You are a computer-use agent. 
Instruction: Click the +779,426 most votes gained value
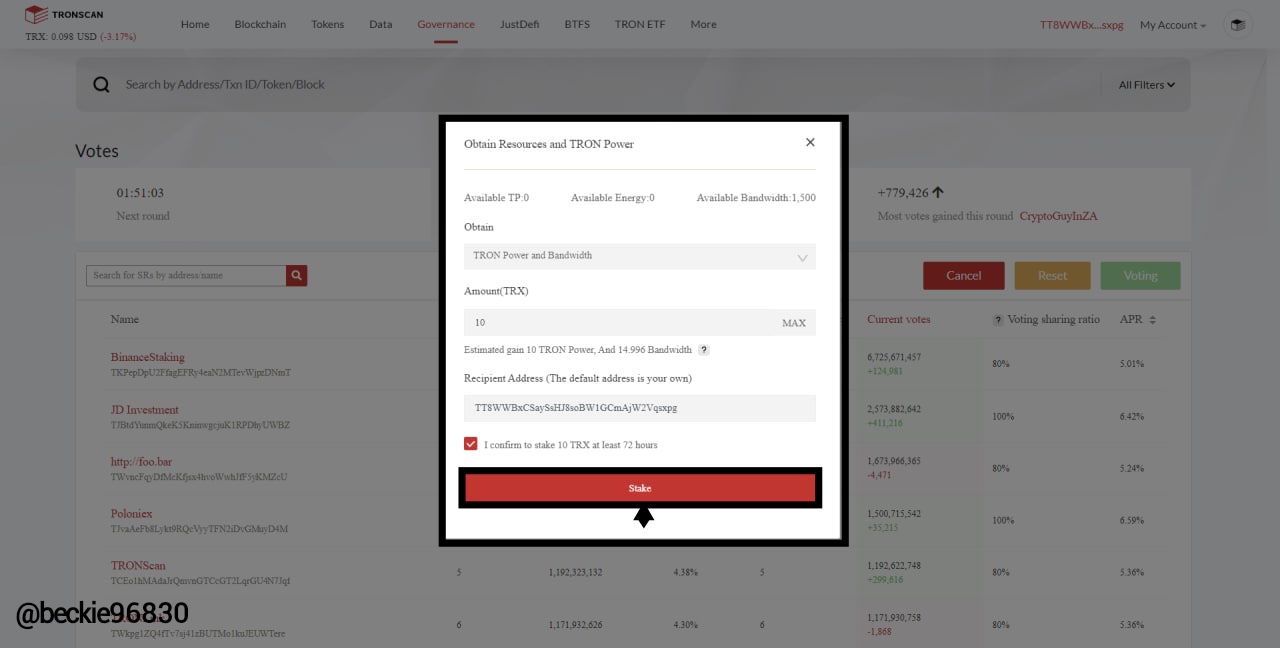[x=903, y=193]
